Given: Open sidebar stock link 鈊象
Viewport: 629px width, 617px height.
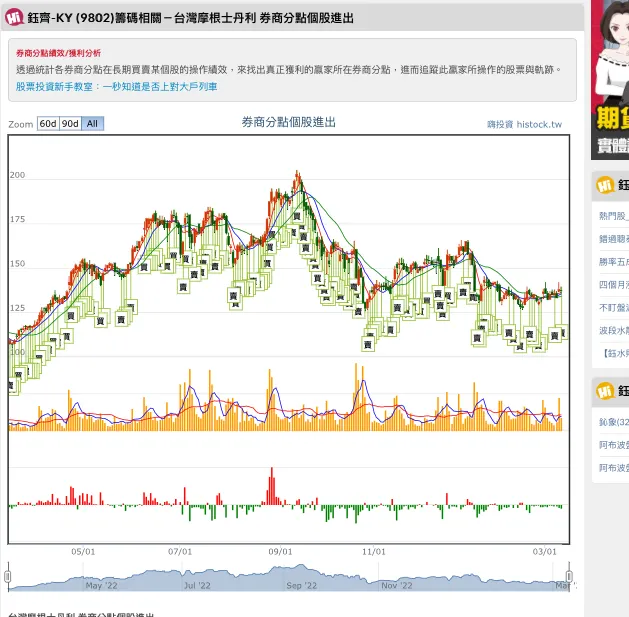Looking at the screenshot, I should pos(614,422).
